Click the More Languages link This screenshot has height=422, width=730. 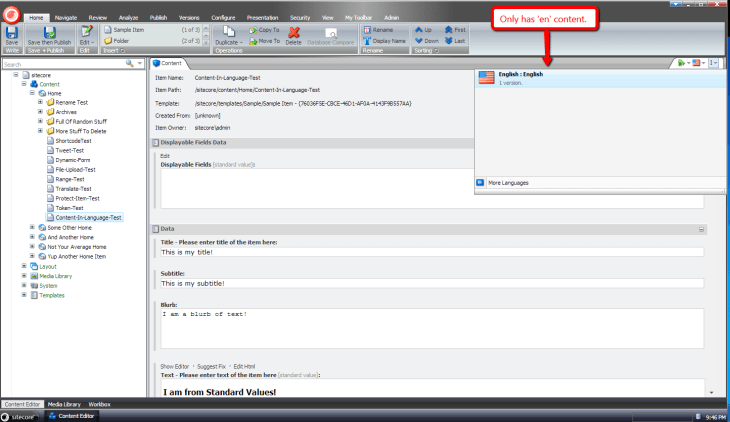[x=508, y=183]
